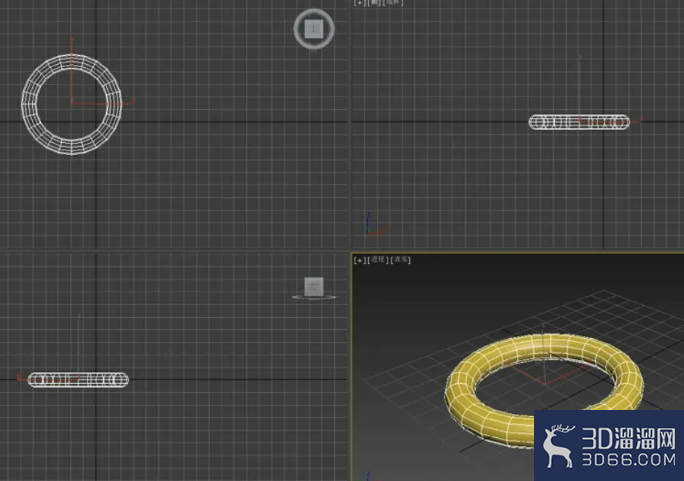Select the torus wireframe in the front viewport
The height and width of the screenshot is (481, 684).
[x=578, y=122]
